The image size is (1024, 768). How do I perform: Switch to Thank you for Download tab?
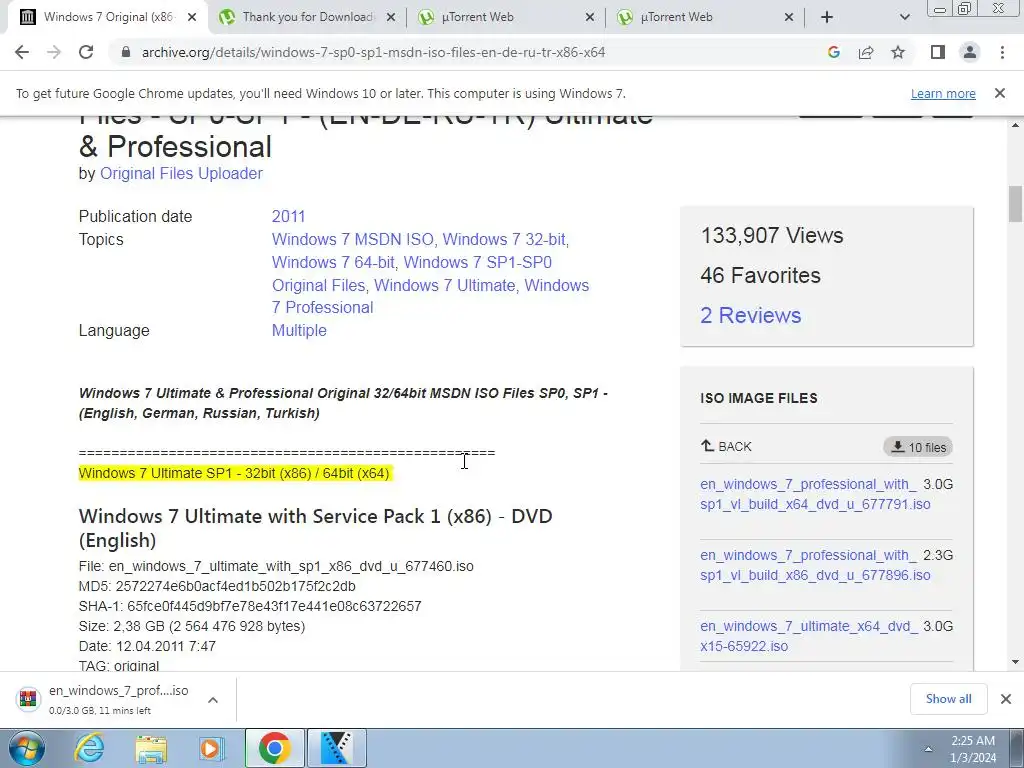click(307, 17)
